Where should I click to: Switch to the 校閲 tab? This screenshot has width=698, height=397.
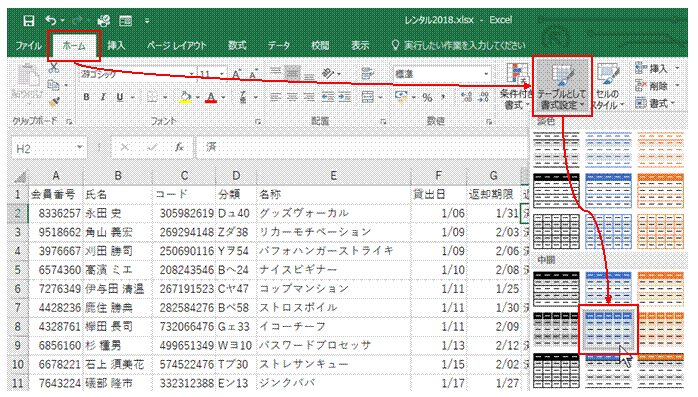[320, 45]
